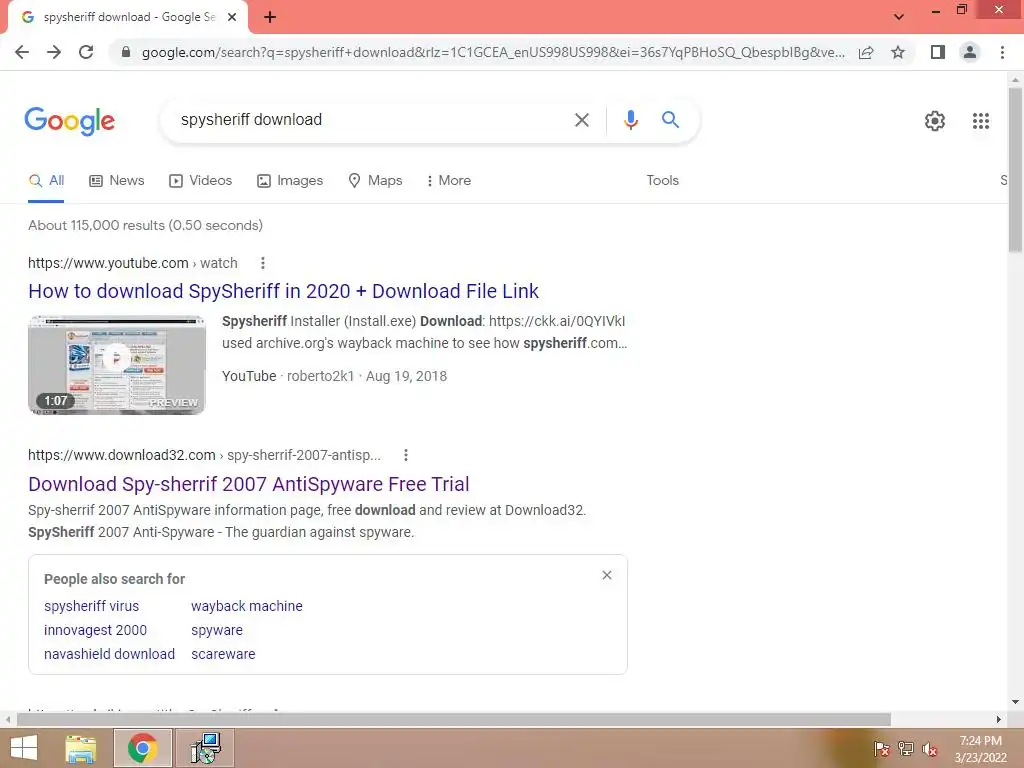Go forward using the browser forward arrow
This screenshot has width=1024, height=768.
(54, 52)
